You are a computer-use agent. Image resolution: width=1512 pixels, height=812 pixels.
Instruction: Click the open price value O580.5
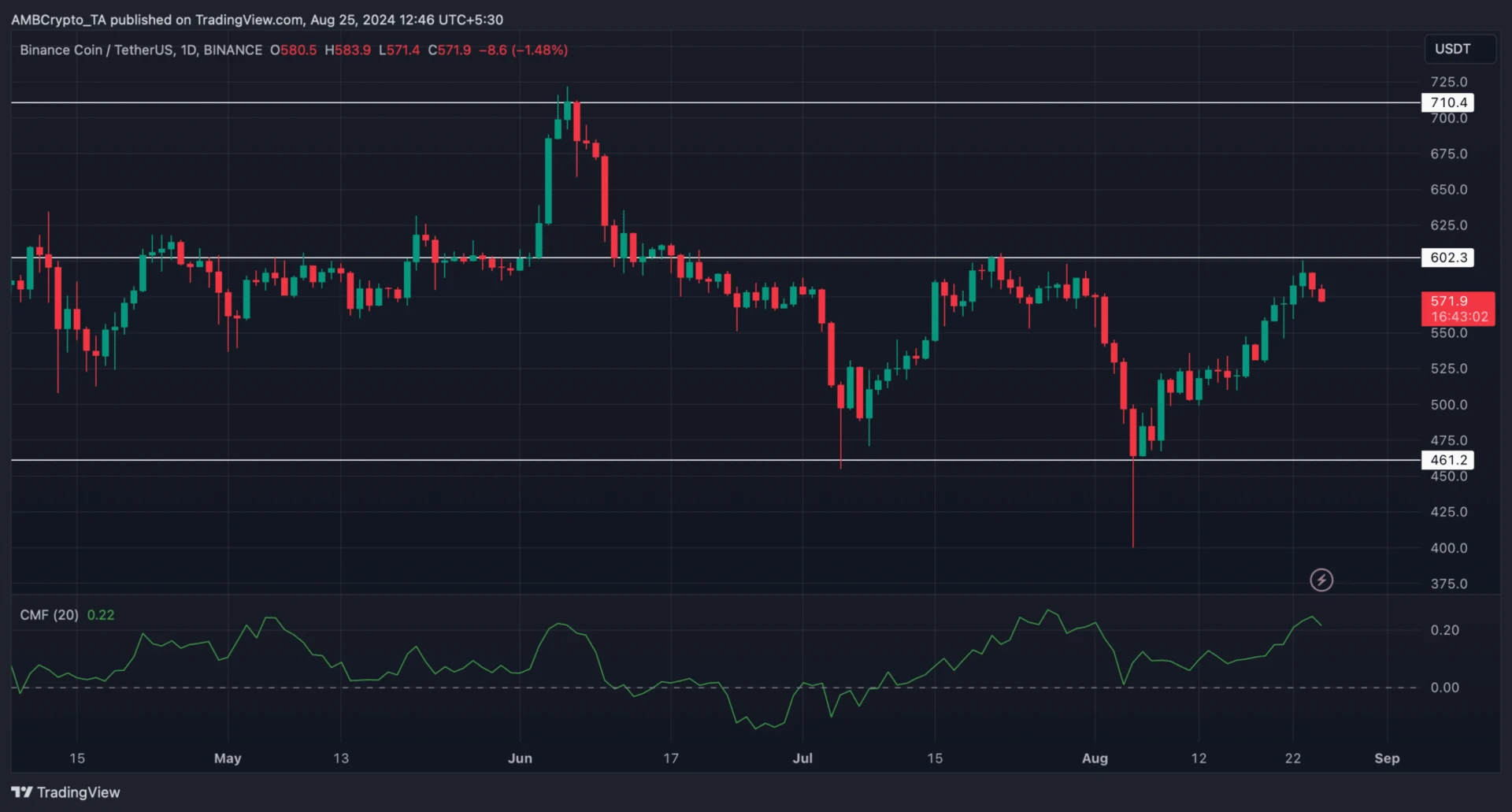coord(293,50)
